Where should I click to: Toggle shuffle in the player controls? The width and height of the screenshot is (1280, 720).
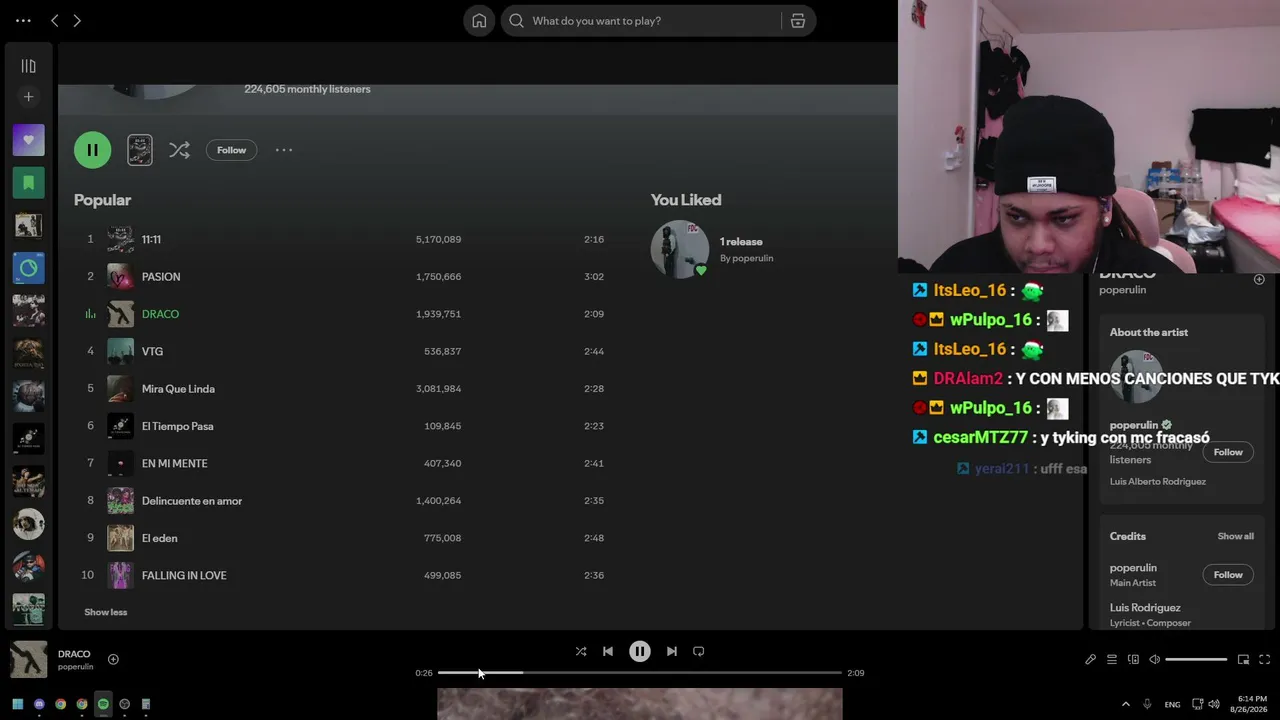click(x=581, y=651)
